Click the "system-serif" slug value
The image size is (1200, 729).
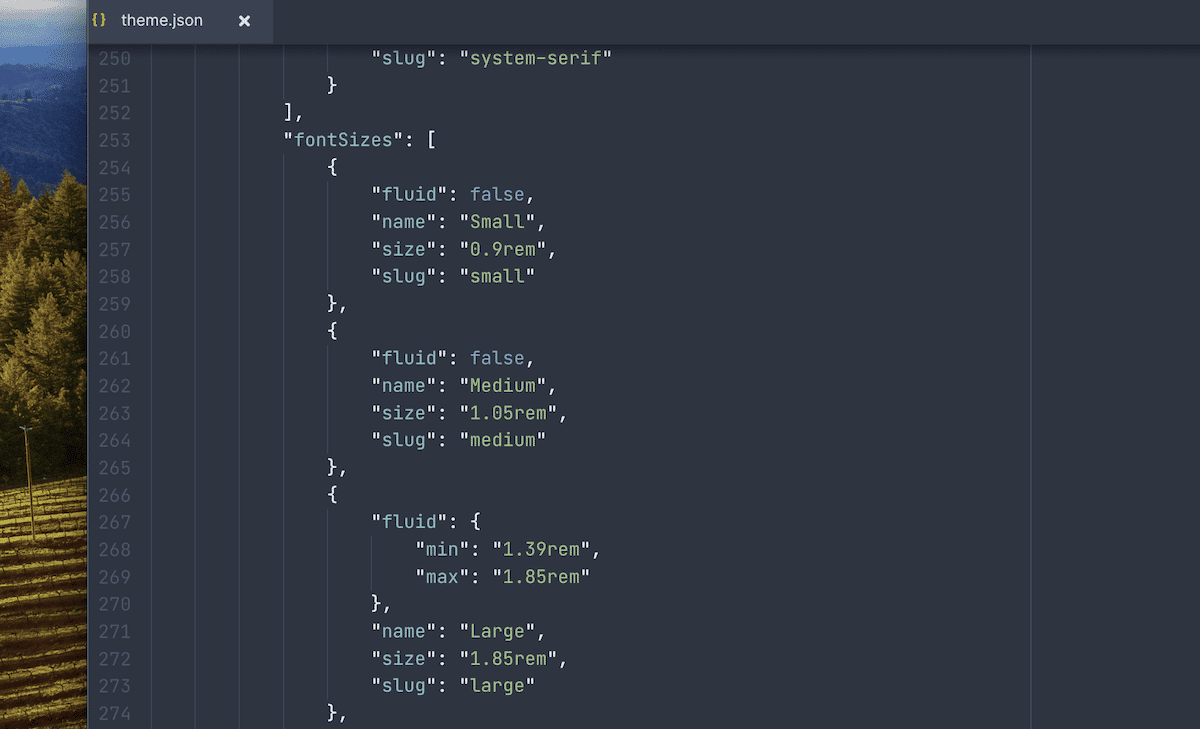tap(537, 57)
